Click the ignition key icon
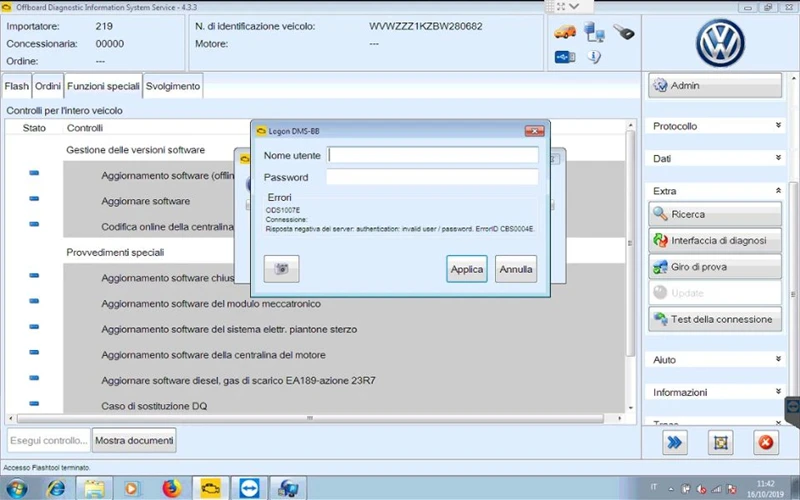 (x=623, y=32)
